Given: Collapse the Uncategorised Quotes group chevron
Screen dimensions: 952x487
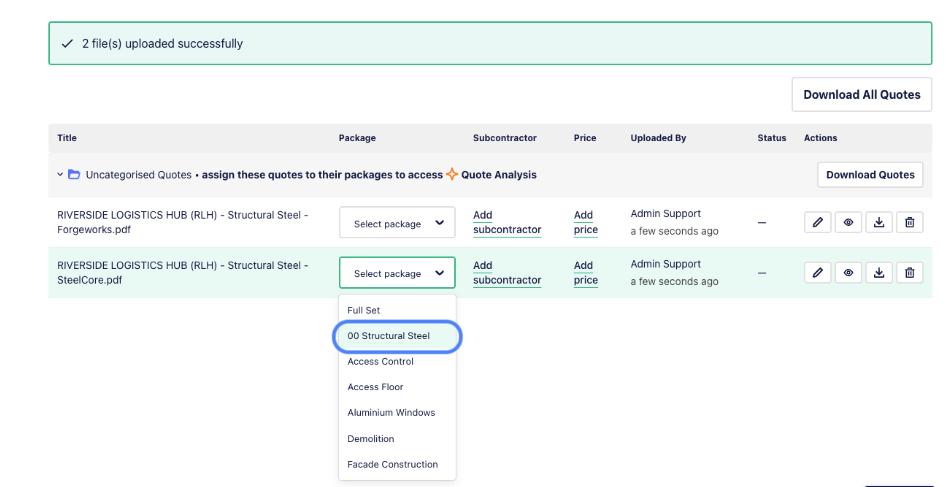Looking at the screenshot, I should [60, 175].
